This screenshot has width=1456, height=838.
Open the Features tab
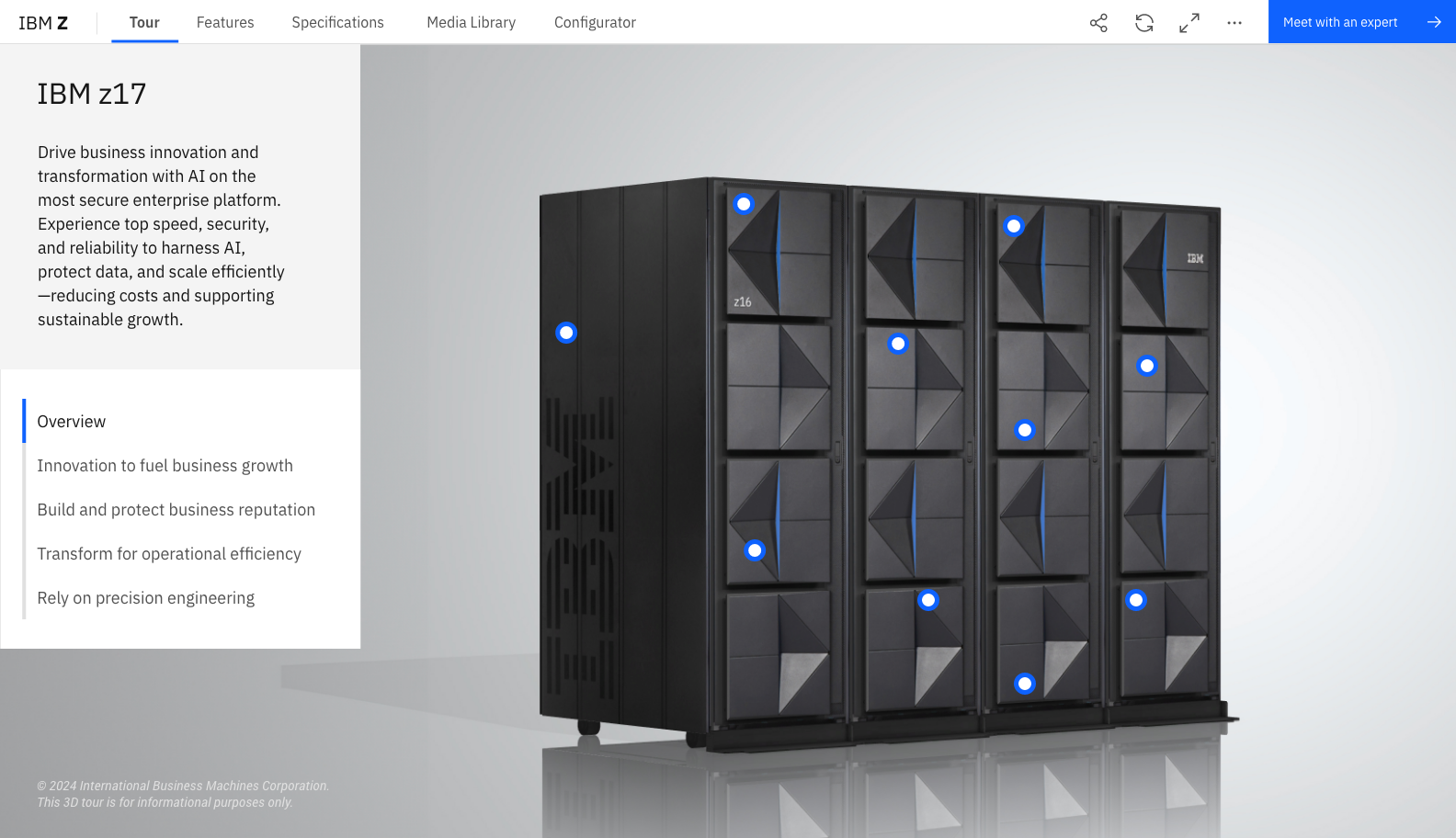(x=225, y=22)
